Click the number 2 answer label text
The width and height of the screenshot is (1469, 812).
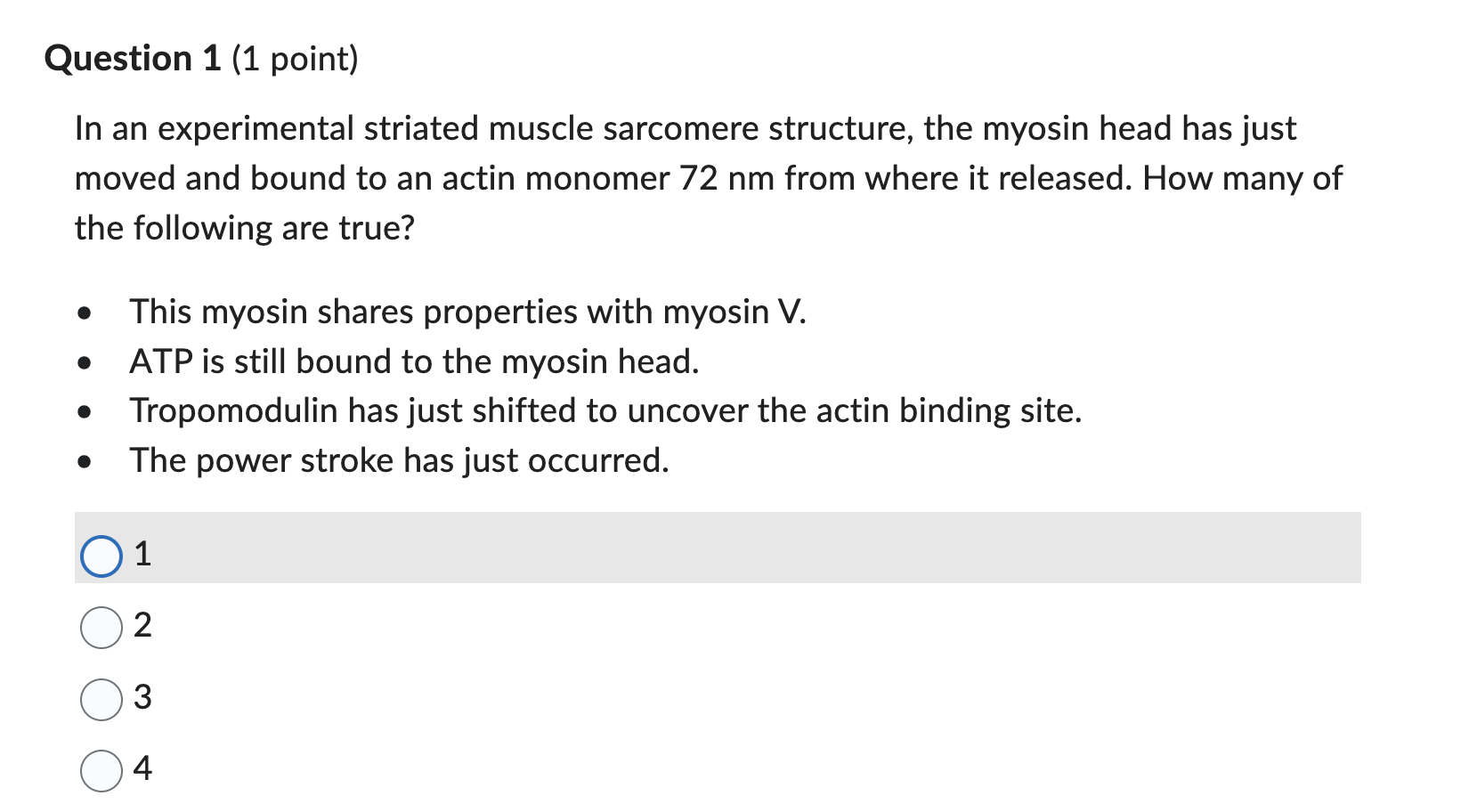(143, 626)
